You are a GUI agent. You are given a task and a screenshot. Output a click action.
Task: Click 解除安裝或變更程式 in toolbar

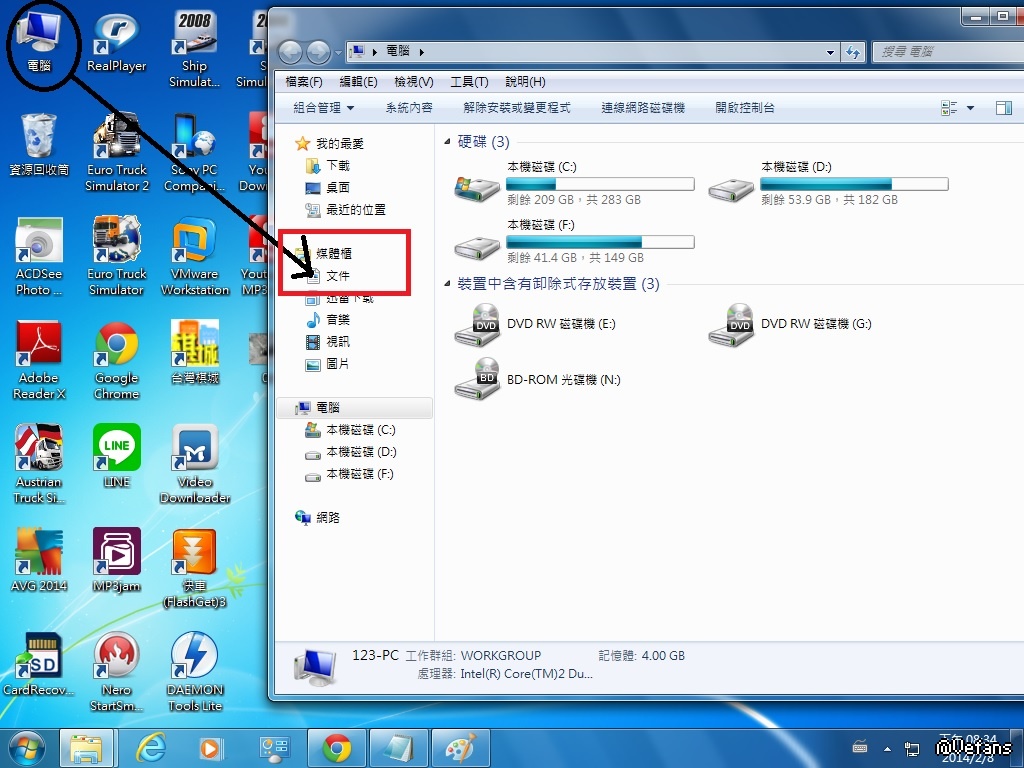517,108
